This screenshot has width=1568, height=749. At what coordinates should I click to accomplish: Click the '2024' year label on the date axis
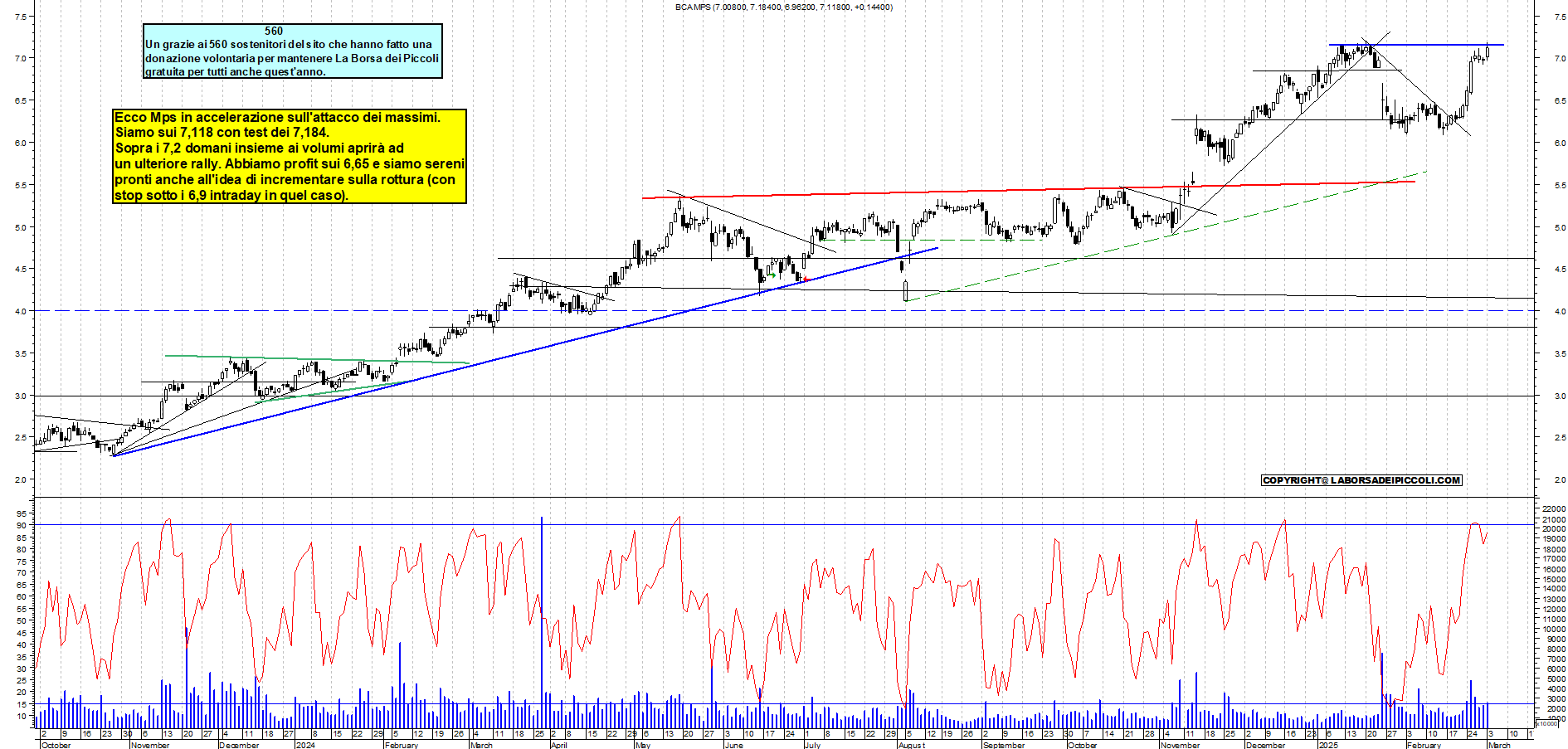pyautogui.click(x=305, y=745)
